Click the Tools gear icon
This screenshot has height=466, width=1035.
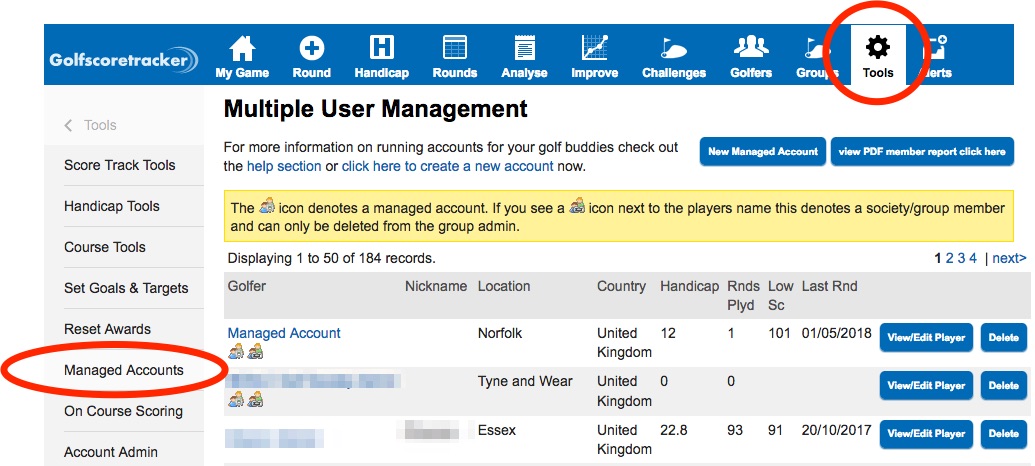tap(877, 48)
